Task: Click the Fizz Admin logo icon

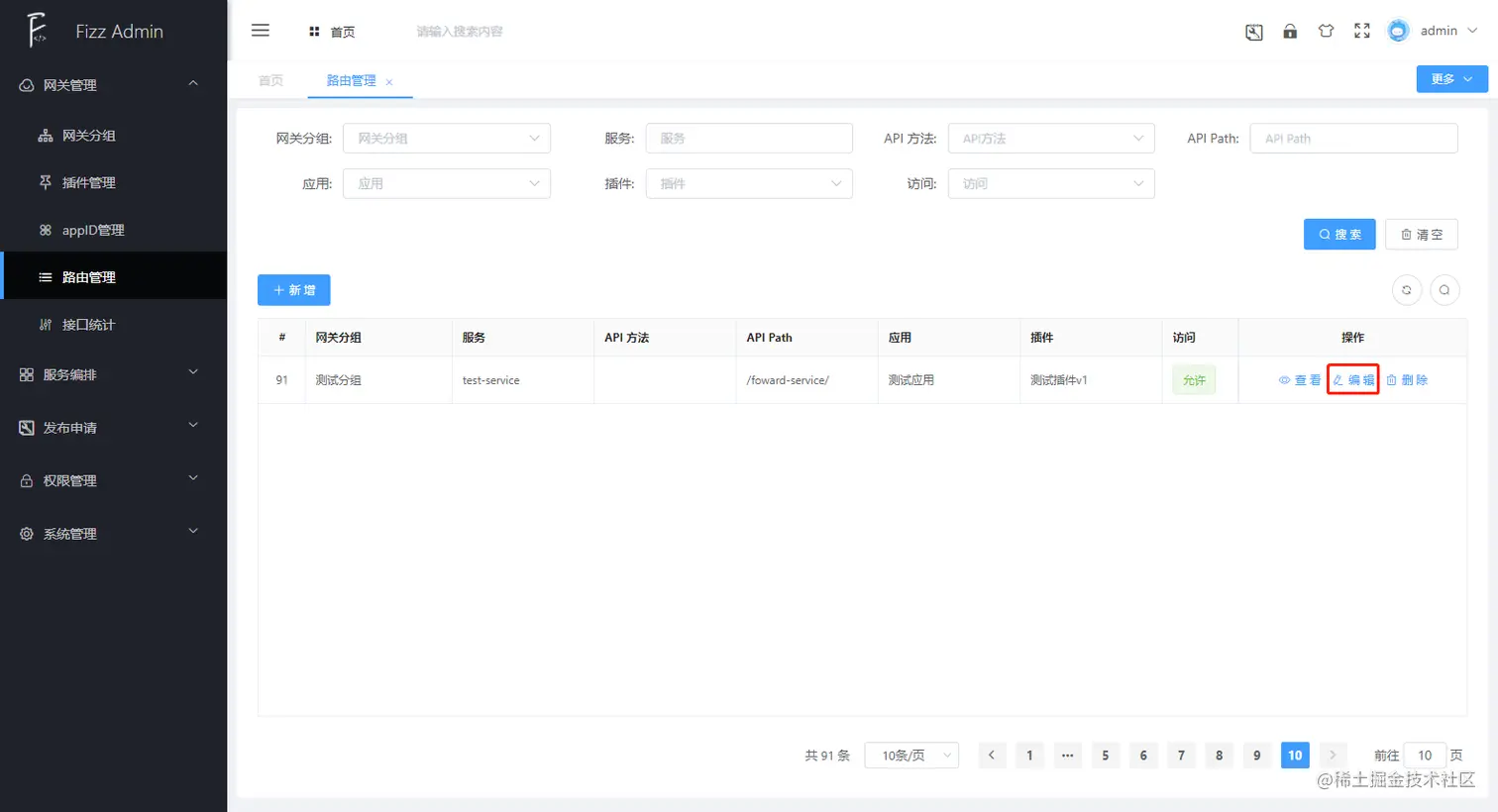Action: pyautogui.click(x=37, y=31)
